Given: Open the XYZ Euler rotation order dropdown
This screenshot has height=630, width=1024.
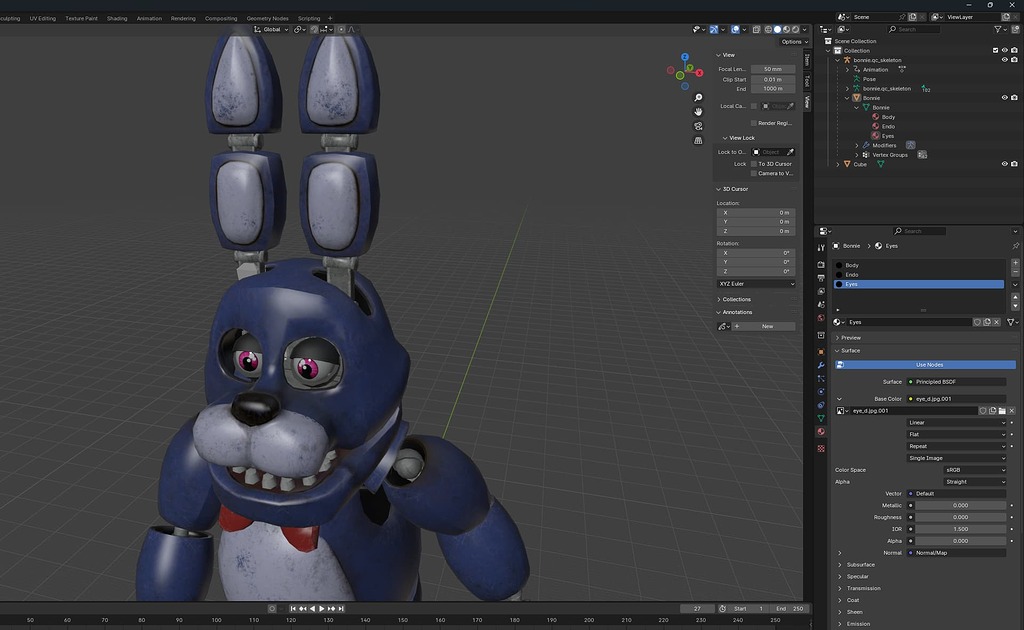Looking at the screenshot, I should click(755, 283).
